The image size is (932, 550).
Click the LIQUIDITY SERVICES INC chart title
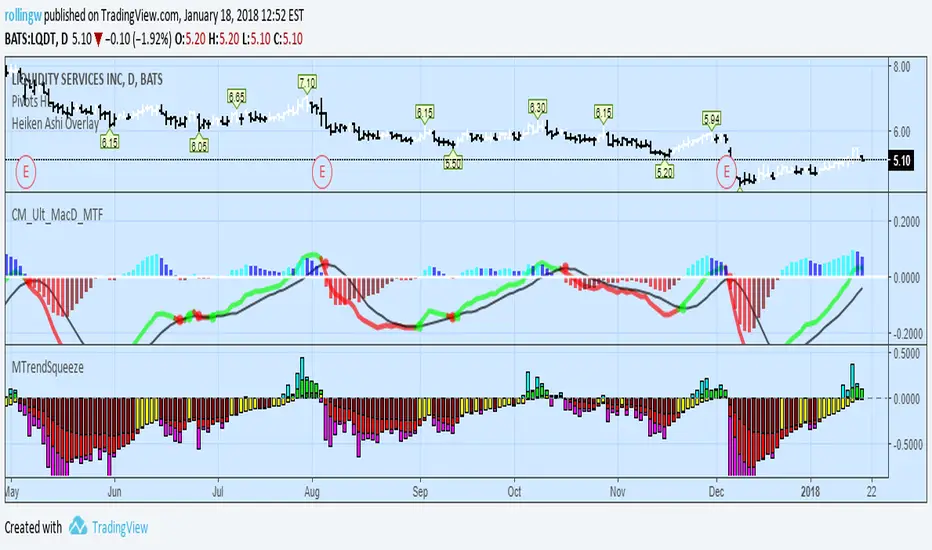click(87, 80)
